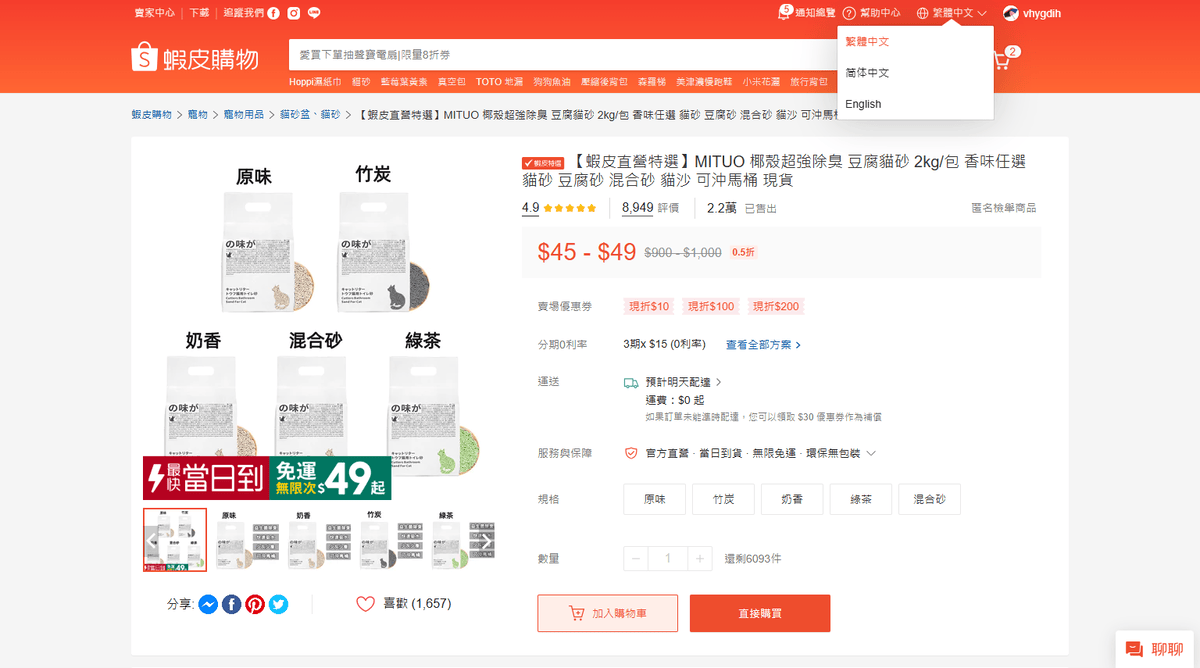Open the 聊聊 chat button
Screen dimensions: 1200x668
pos(1155,649)
